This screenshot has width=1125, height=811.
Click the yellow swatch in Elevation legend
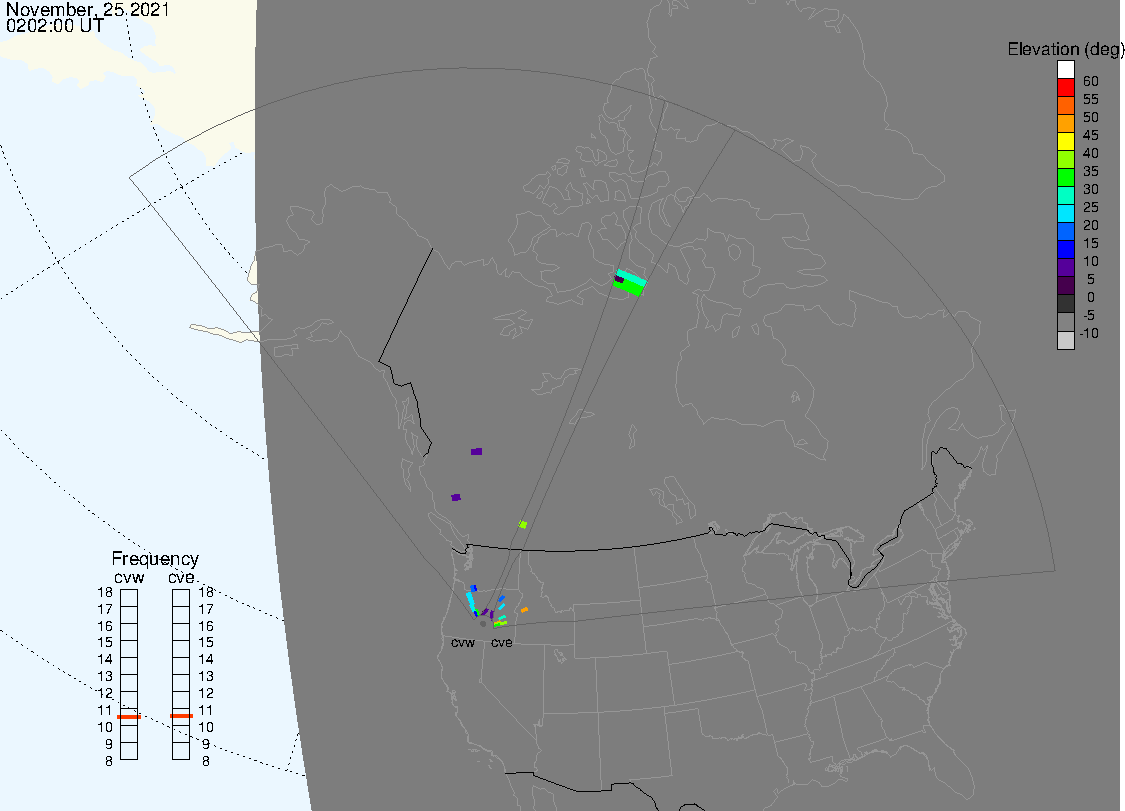tap(1065, 141)
